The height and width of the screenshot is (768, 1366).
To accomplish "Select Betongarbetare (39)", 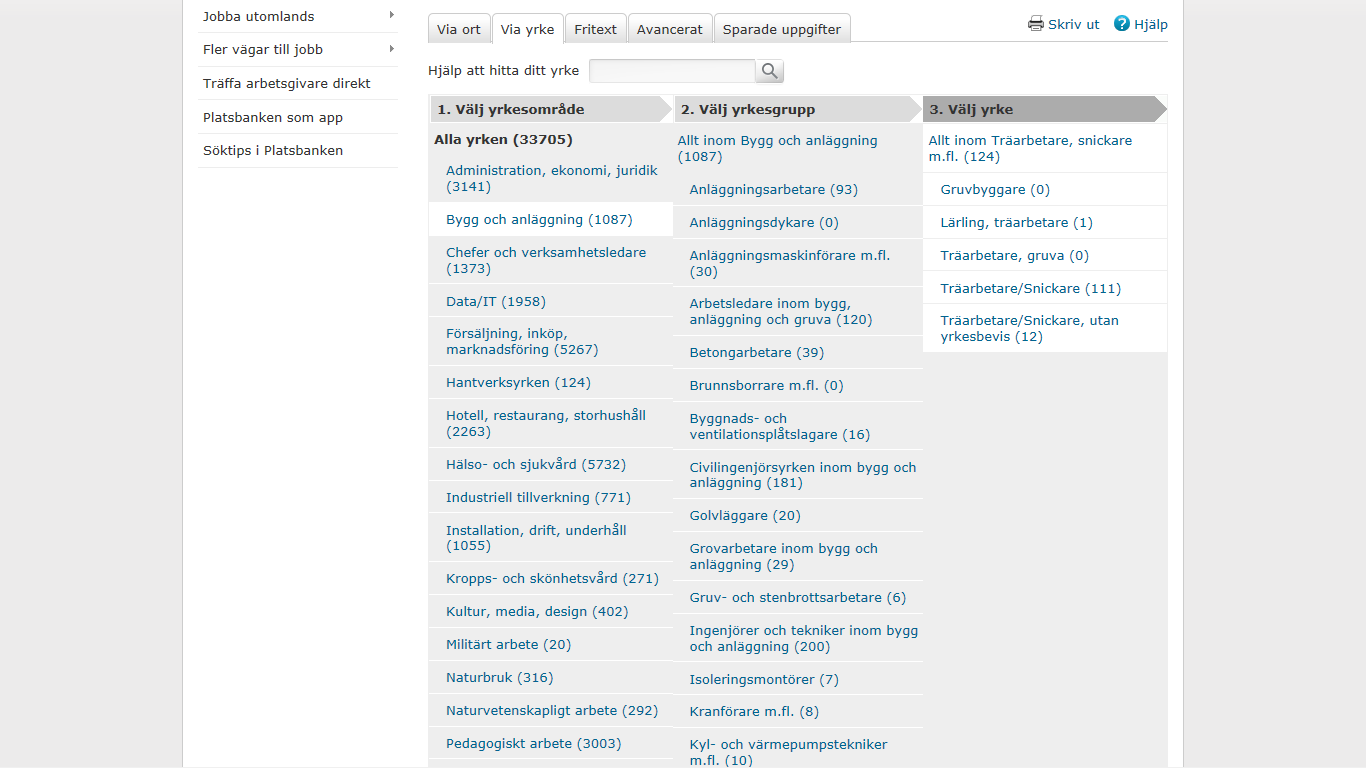I will (x=757, y=352).
